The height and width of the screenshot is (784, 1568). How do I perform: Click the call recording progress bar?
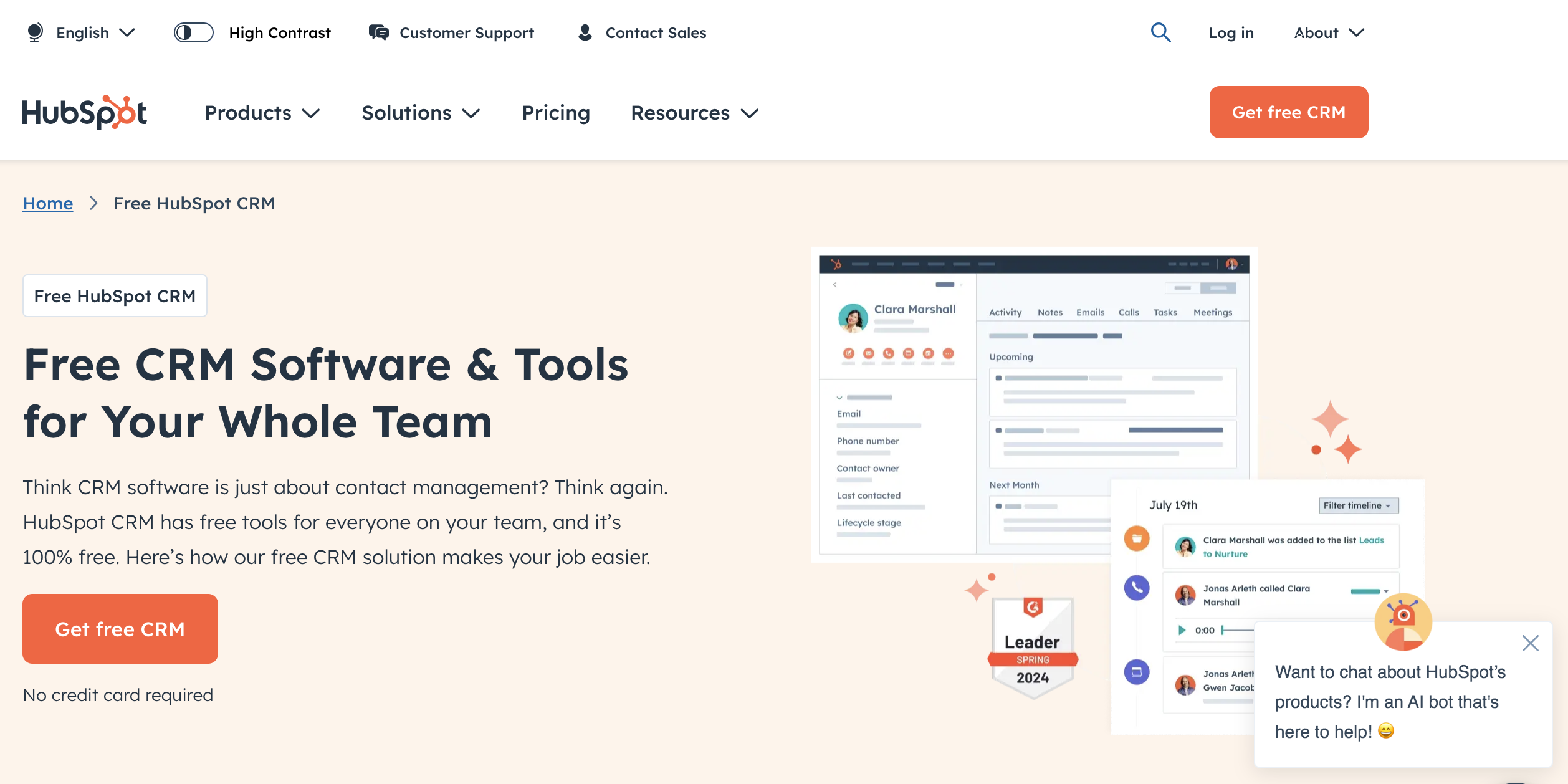[1238, 630]
